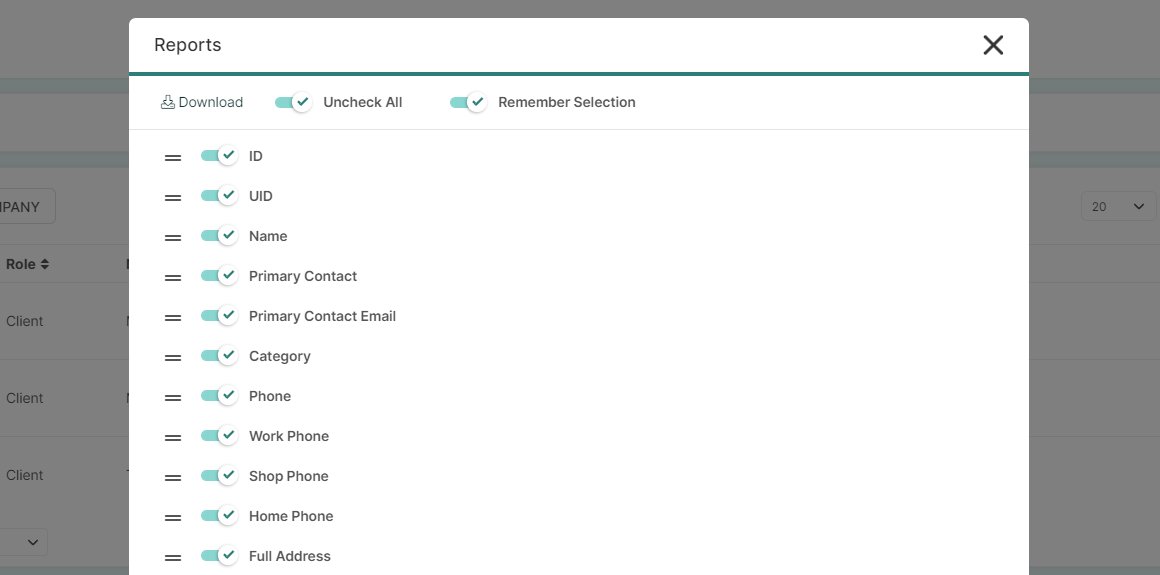Turn off the Name column toggle

tap(220, 235)
